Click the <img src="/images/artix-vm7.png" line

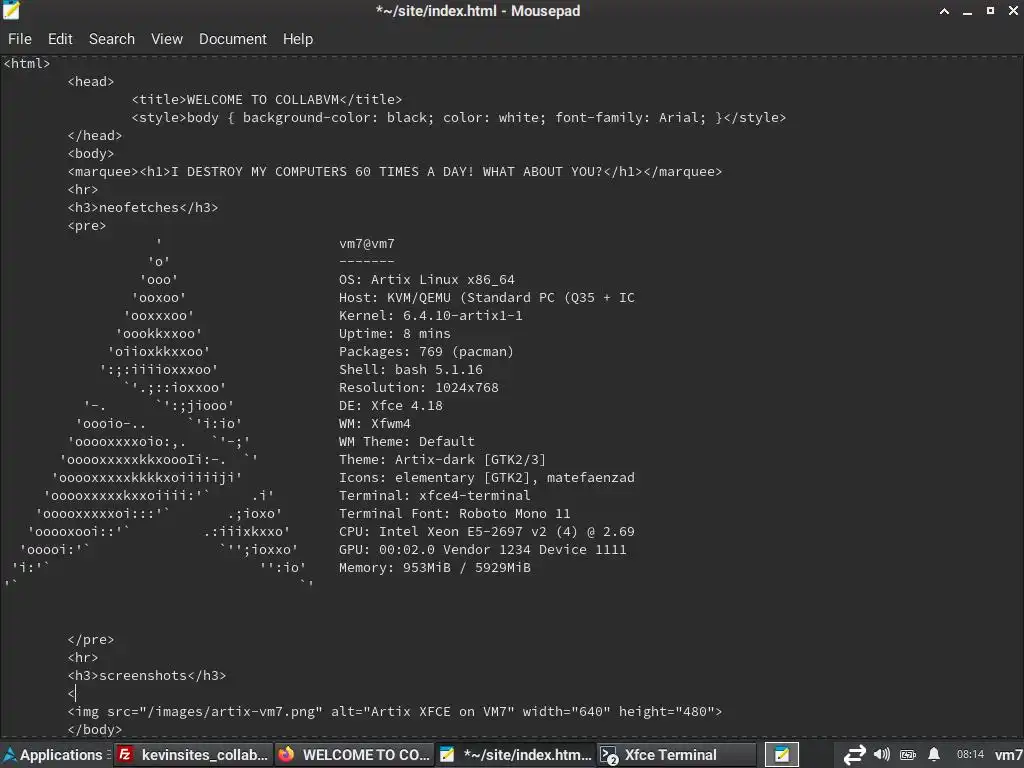[x=395, y=712]
